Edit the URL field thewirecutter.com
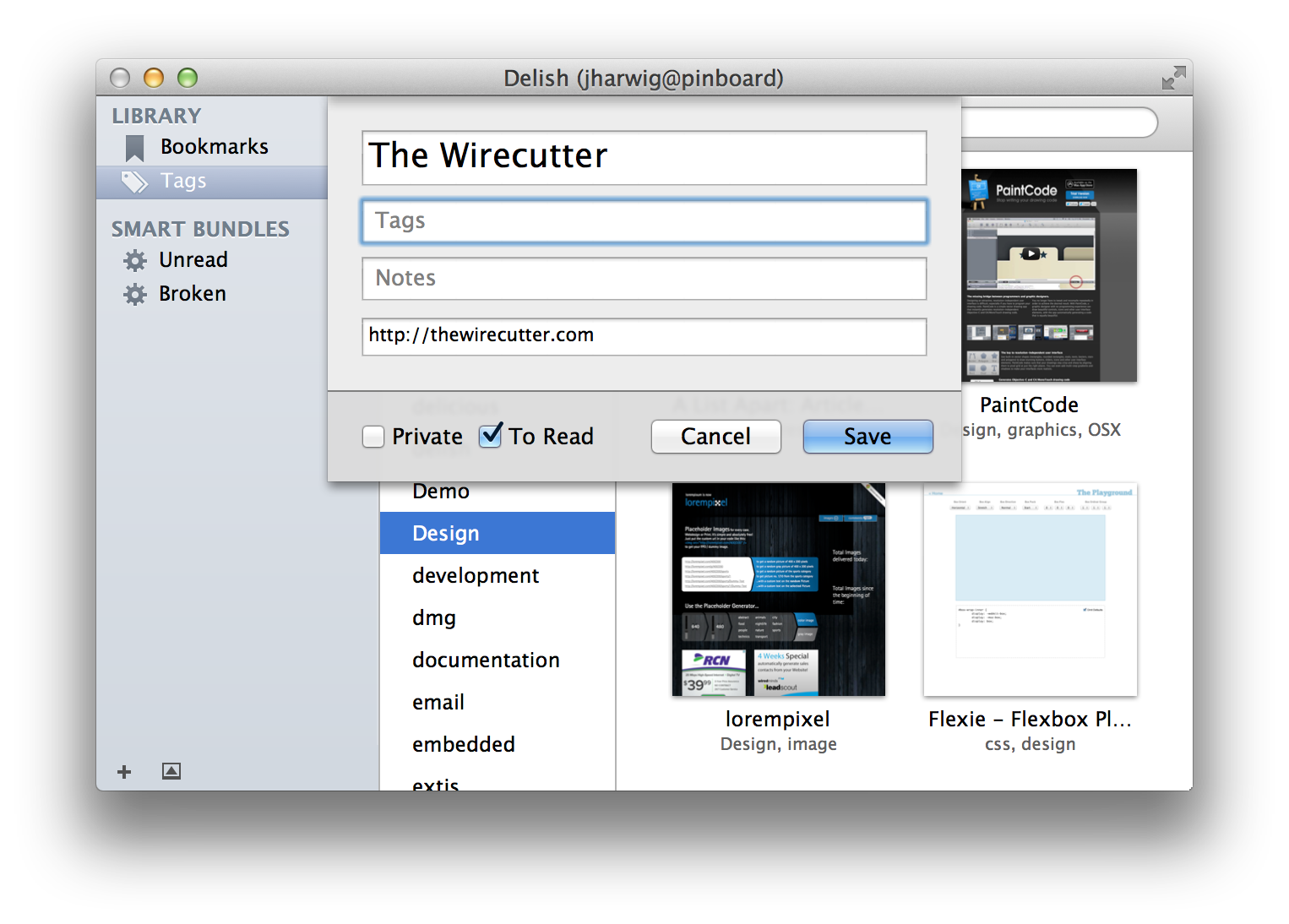The width and height of the screenshot is (1289, 924). pyautogui.click(x=644, y=336)
